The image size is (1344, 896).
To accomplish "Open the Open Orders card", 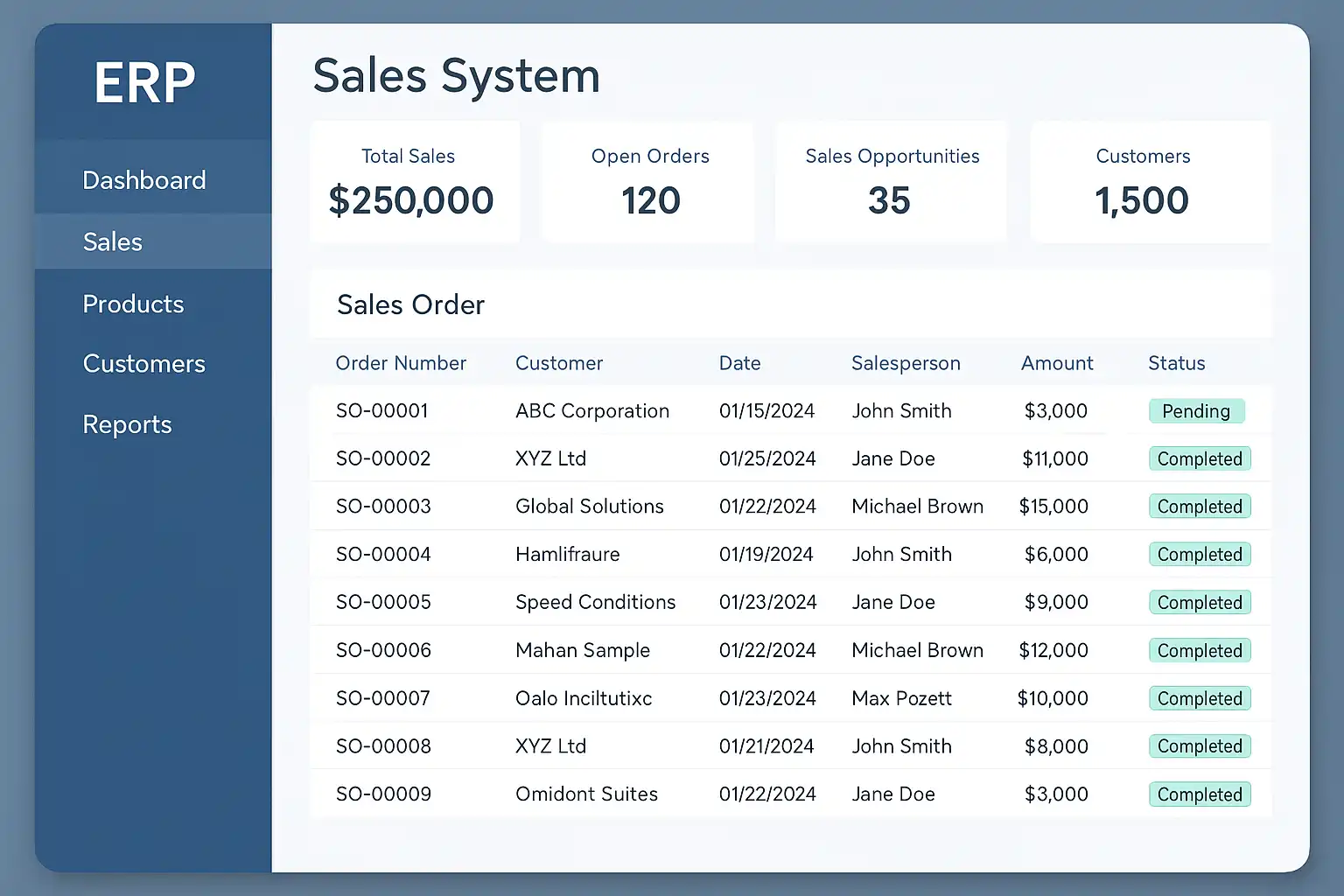I will pos(648,182).
